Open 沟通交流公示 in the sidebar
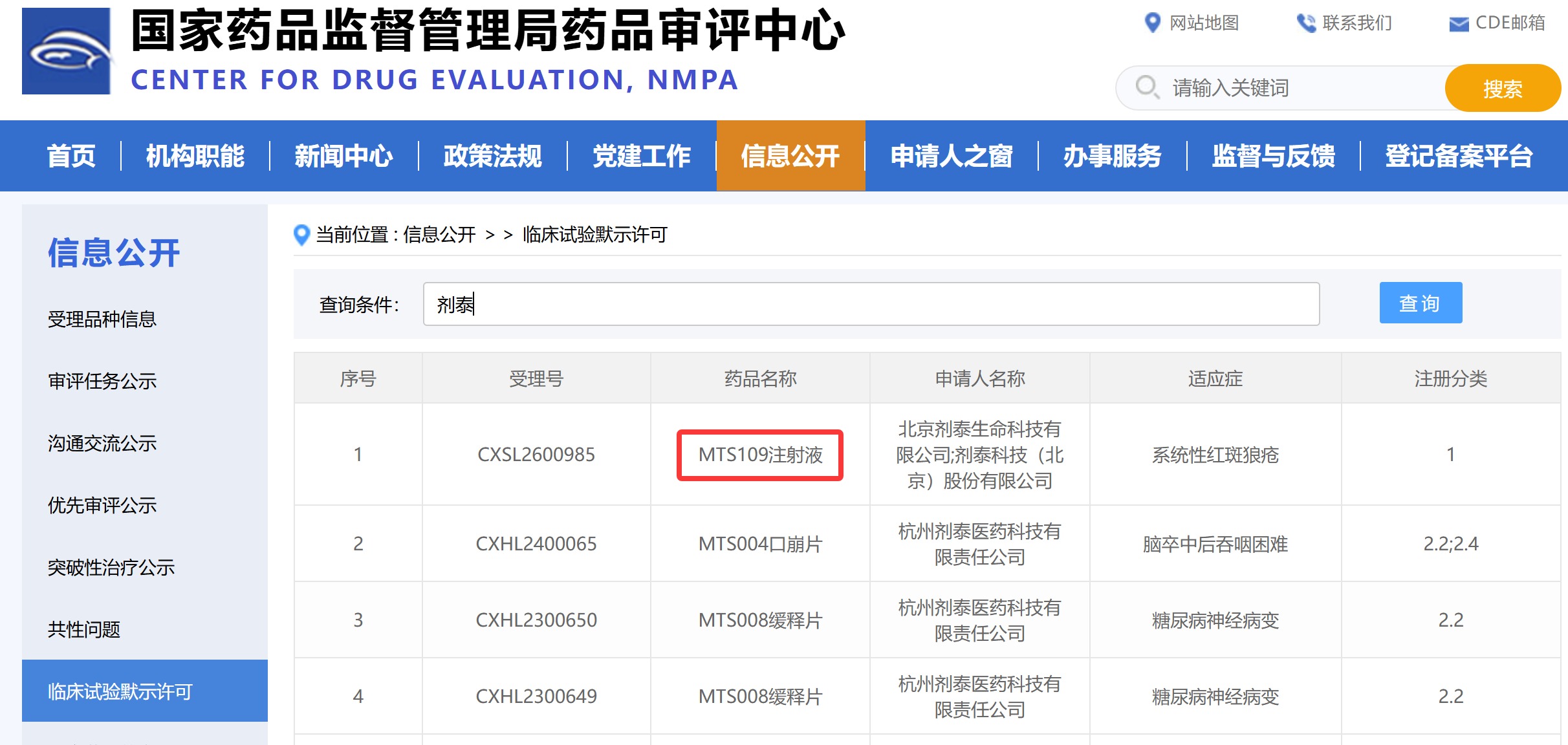Viewport: 1568px width, 745px height. coord(102,444)
